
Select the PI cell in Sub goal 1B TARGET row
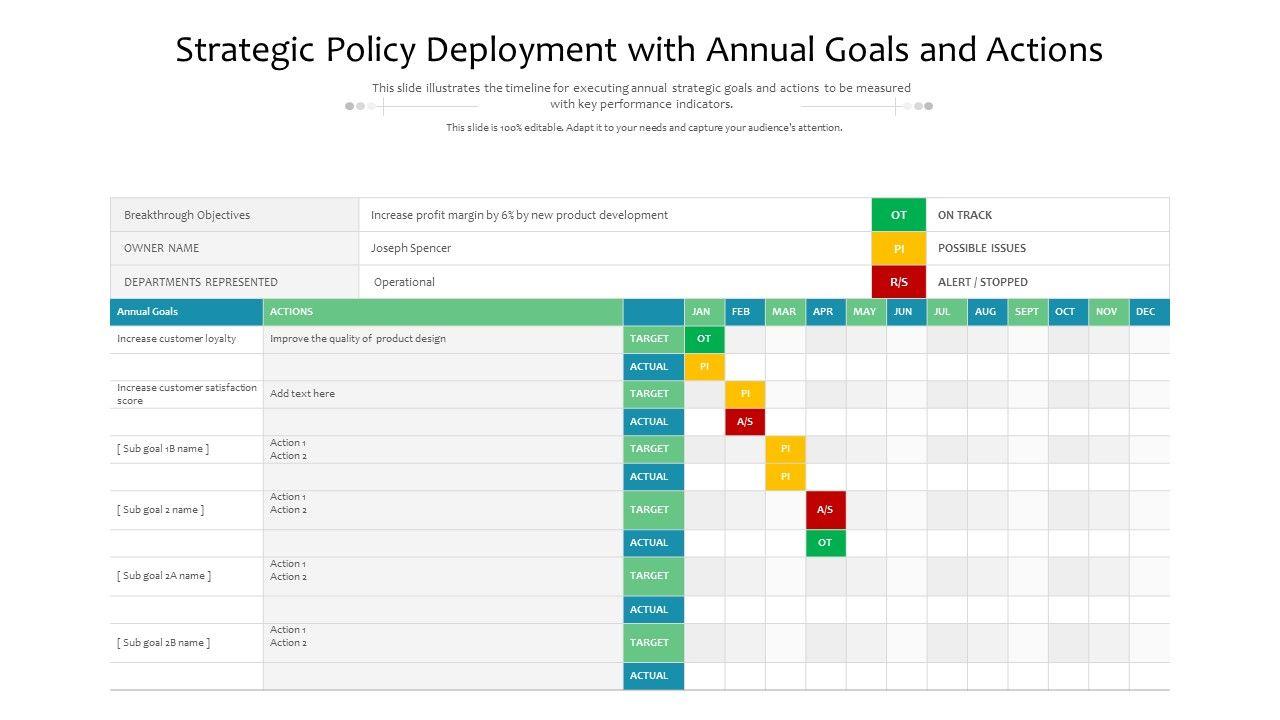tap(785, 449)
